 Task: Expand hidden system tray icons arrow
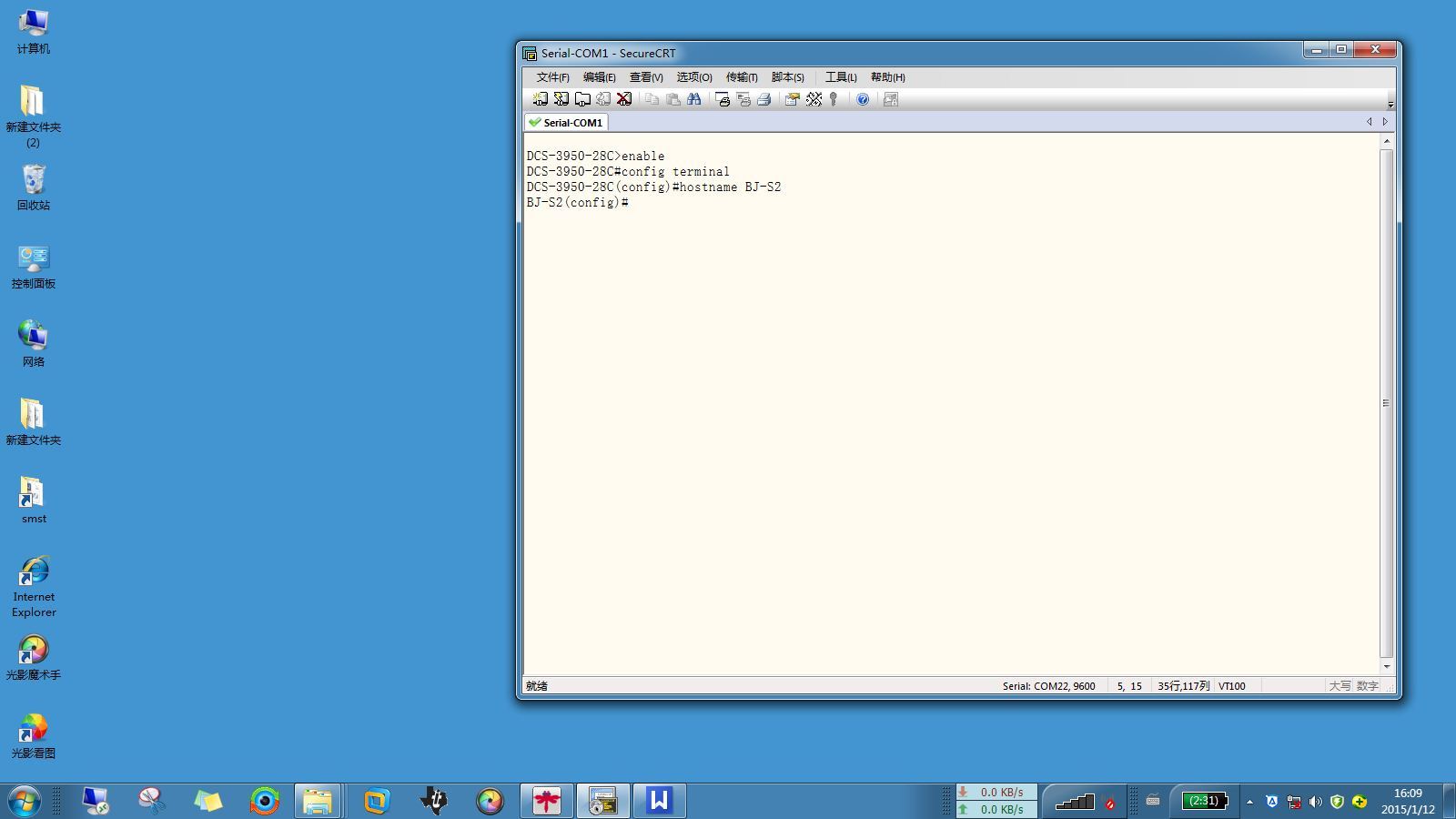(x=1249, y=802)
